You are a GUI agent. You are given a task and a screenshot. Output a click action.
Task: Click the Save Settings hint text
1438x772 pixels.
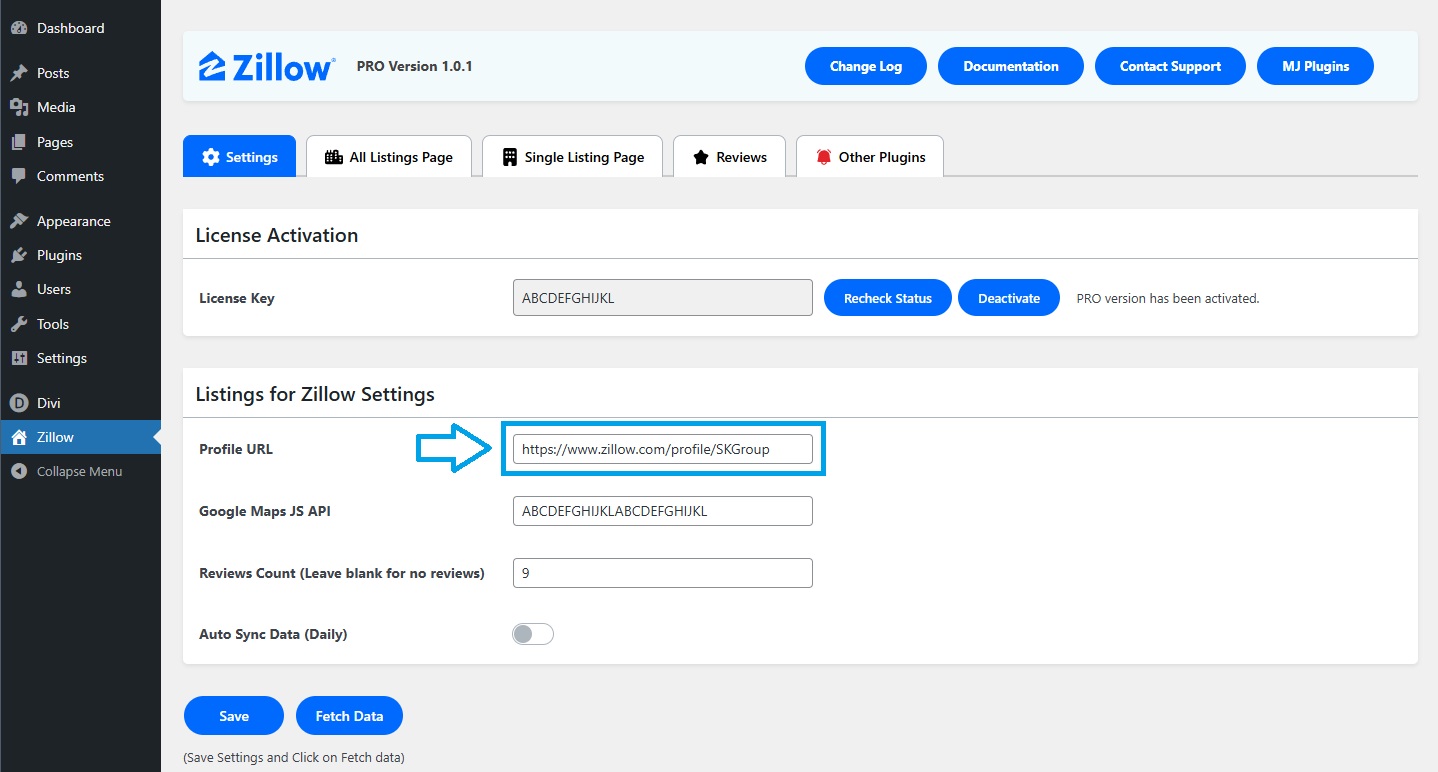294,757
